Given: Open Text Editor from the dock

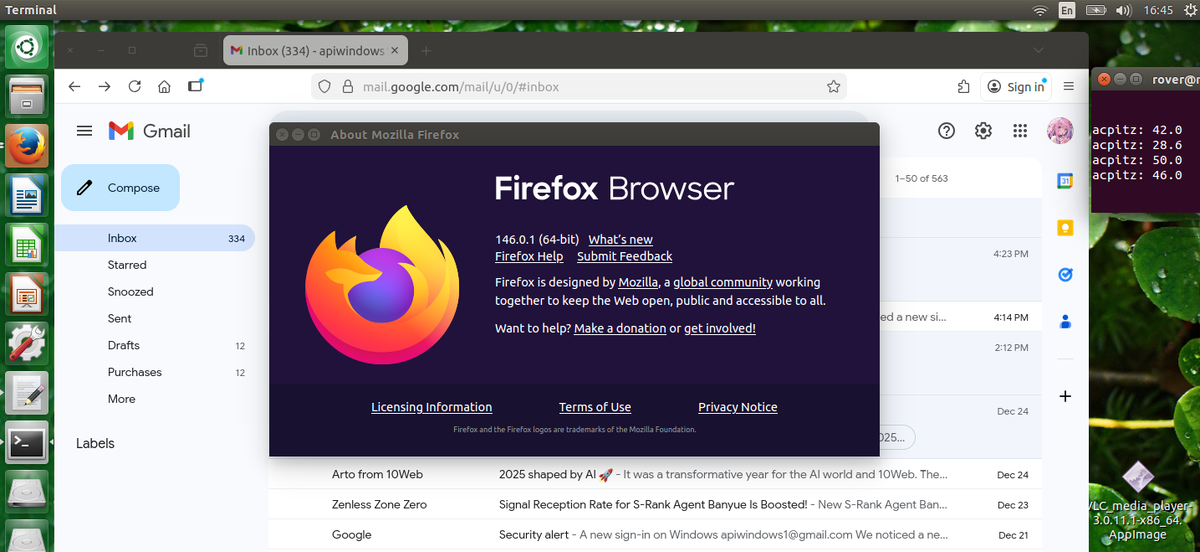Looking at the screenshot, I should point(27,391).
